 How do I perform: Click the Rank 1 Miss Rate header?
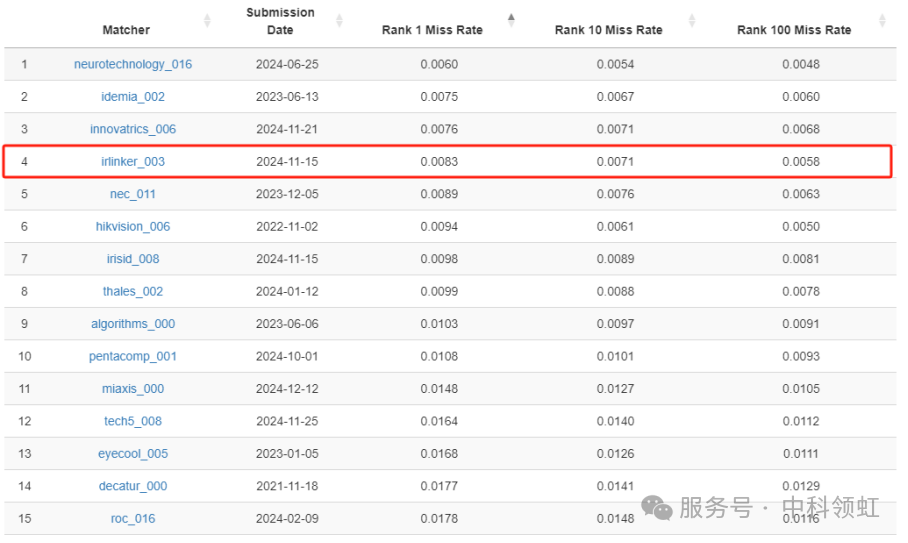pyautogui.click(x=432, y=30)
